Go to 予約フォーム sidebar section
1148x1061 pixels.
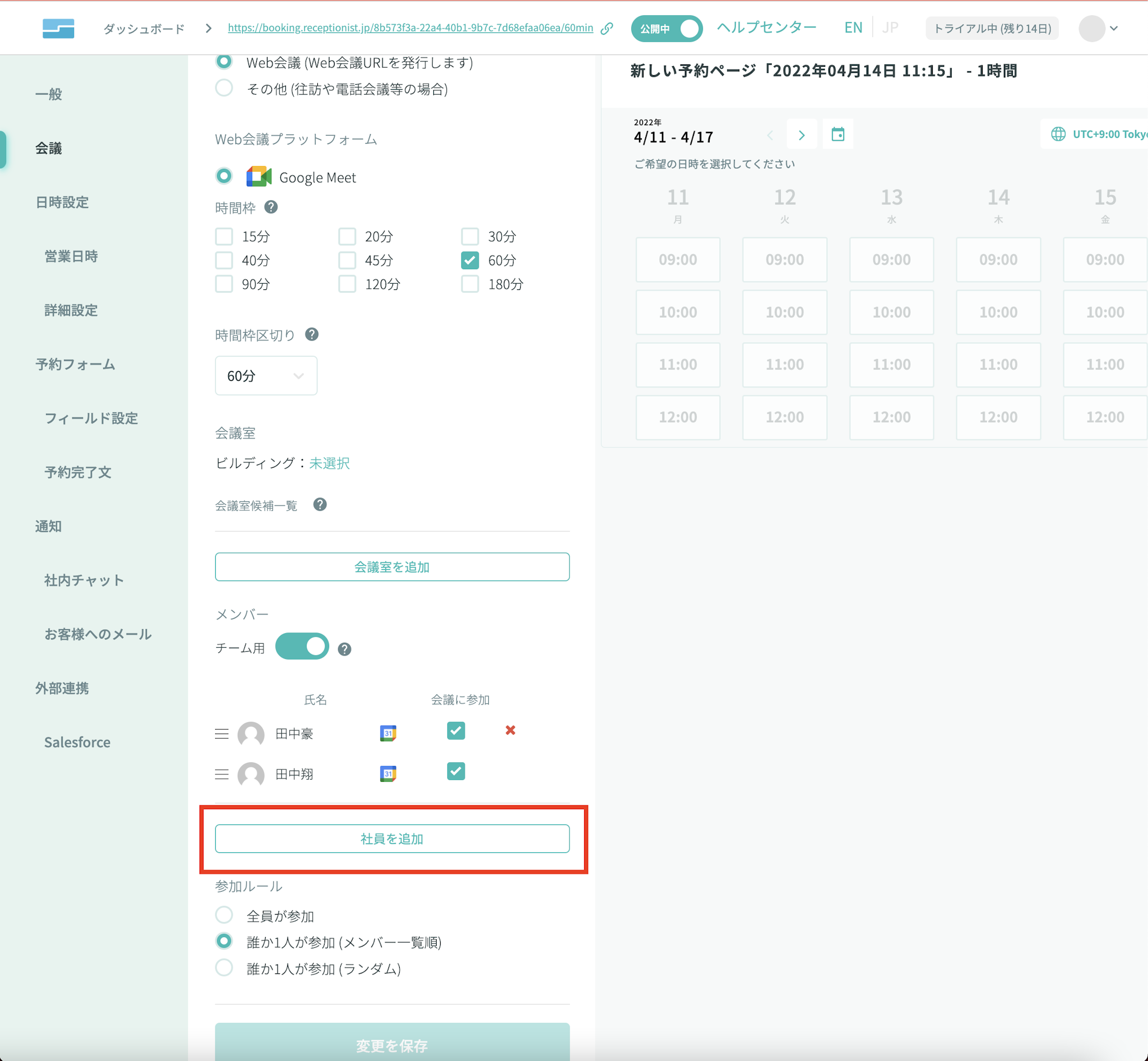pyautogui.click(x=75, y=364)
